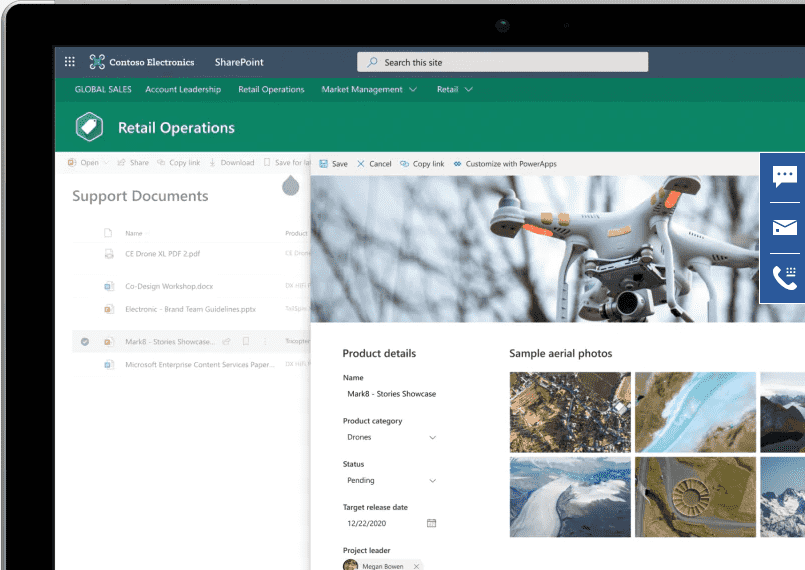Open the GLOBAL SALES nav item
Image resolution: width=805 pixels, height=570 pixels.
(103, 89)
